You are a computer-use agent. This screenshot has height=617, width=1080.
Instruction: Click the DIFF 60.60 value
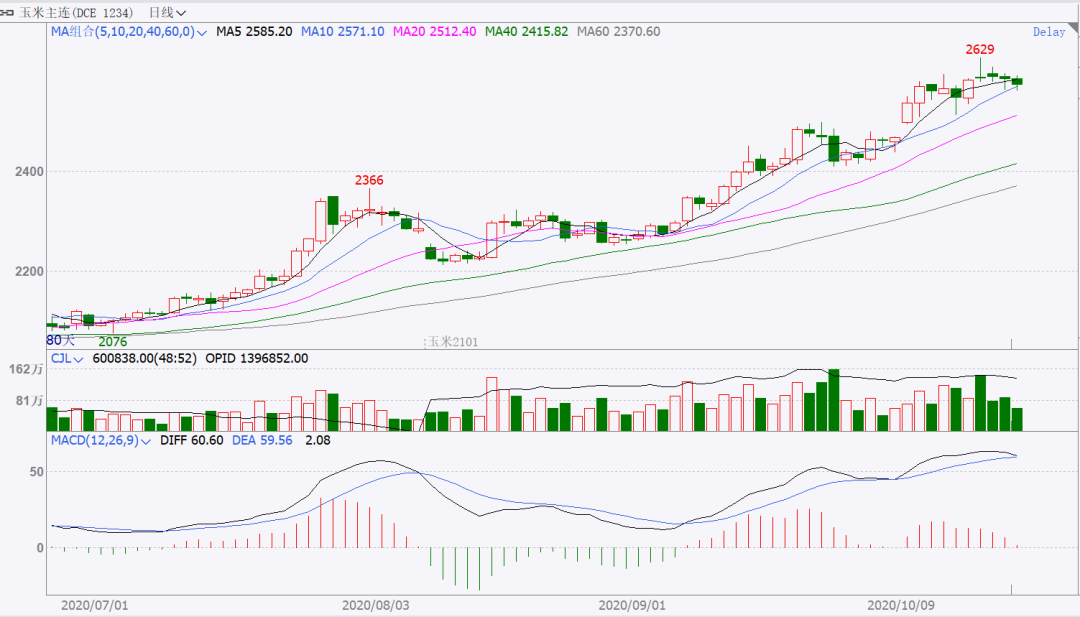click(191, 440)
